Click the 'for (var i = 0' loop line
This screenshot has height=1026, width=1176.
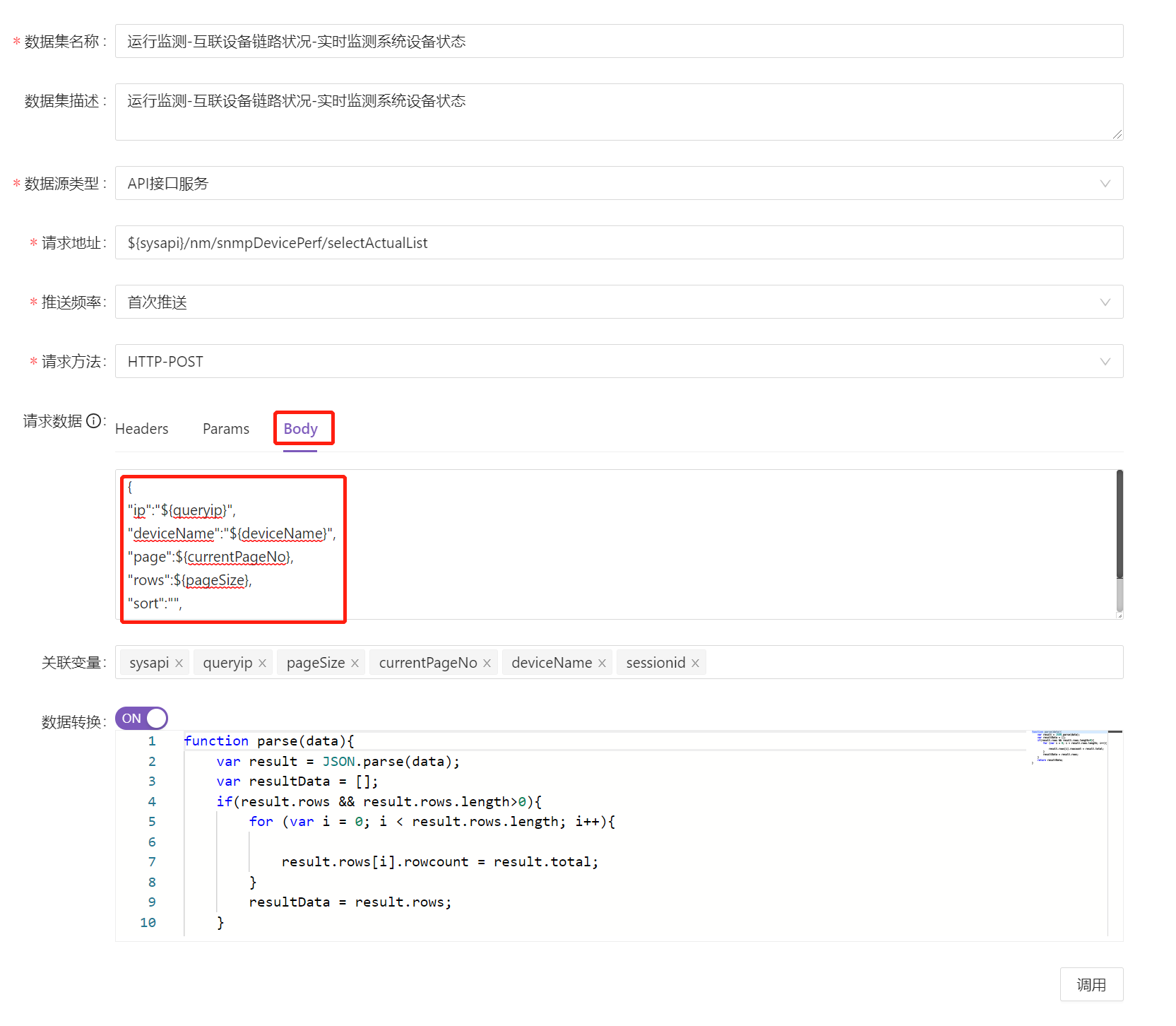[x=432, y=822]
